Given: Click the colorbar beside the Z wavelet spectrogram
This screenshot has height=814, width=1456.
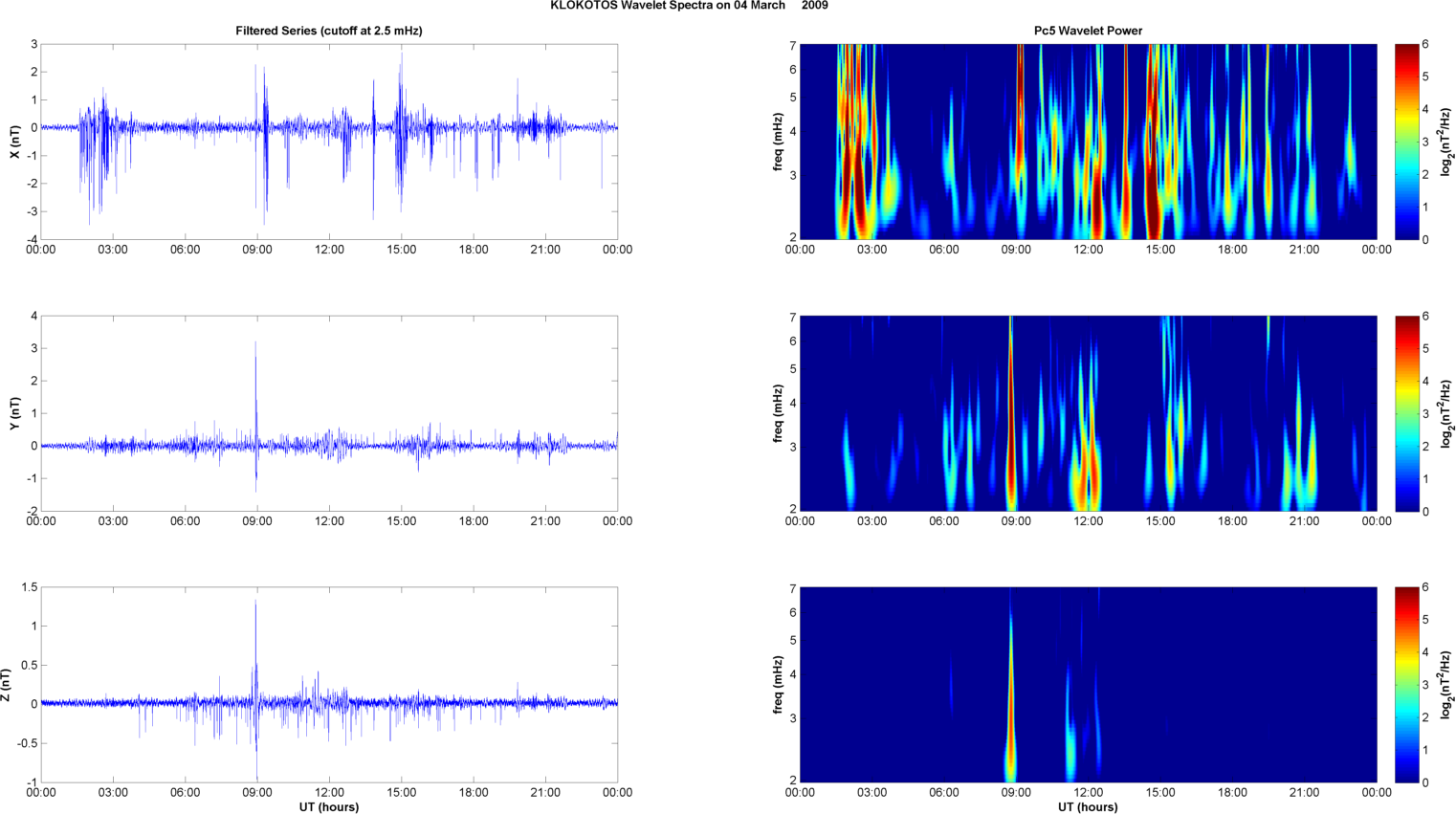Looking at the screenshot, I should pos(1407,685).
